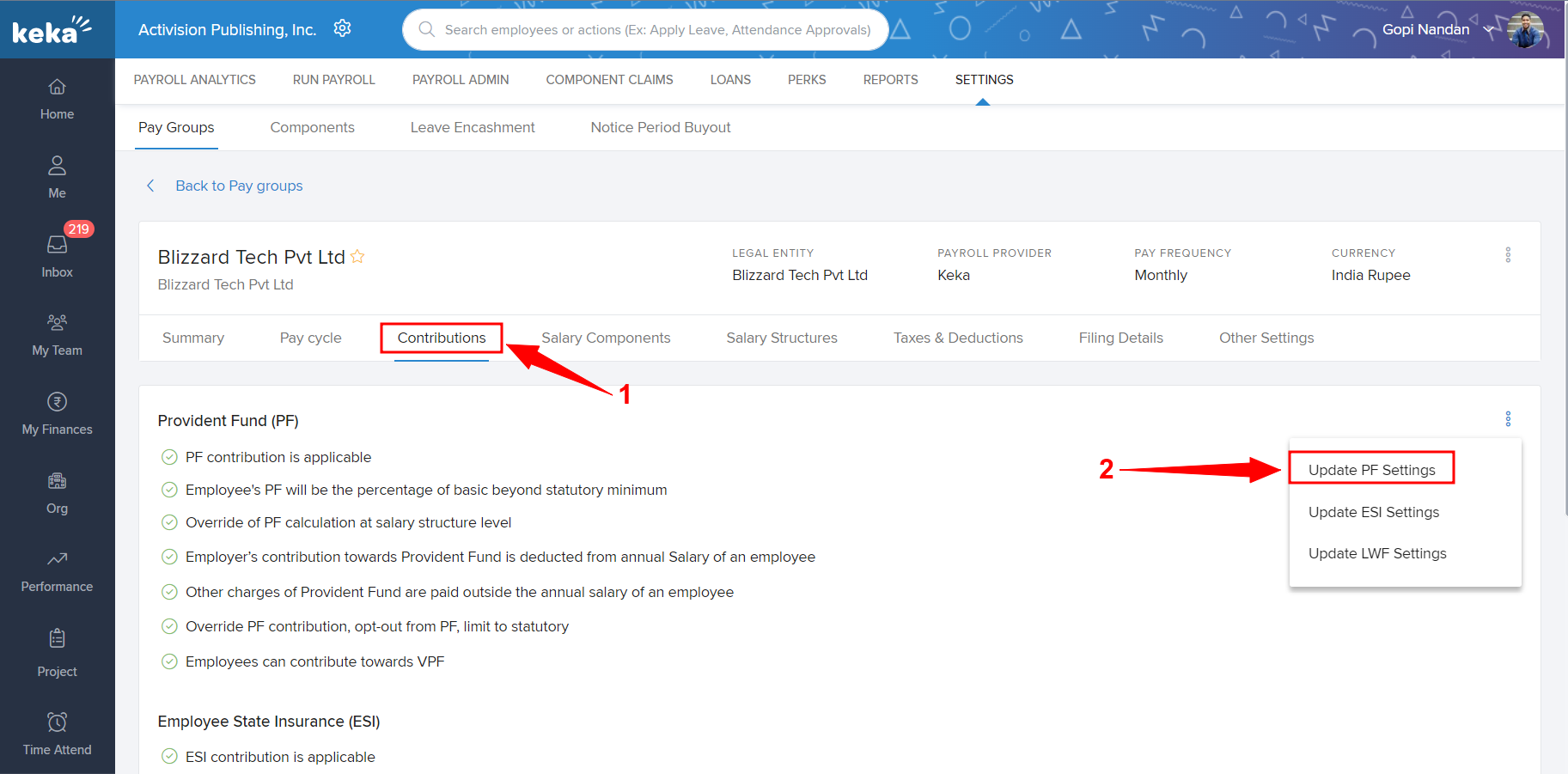Select Update LWF Settings option
The width and height of the screenshot is (1568, 774).
(1376, 553)
